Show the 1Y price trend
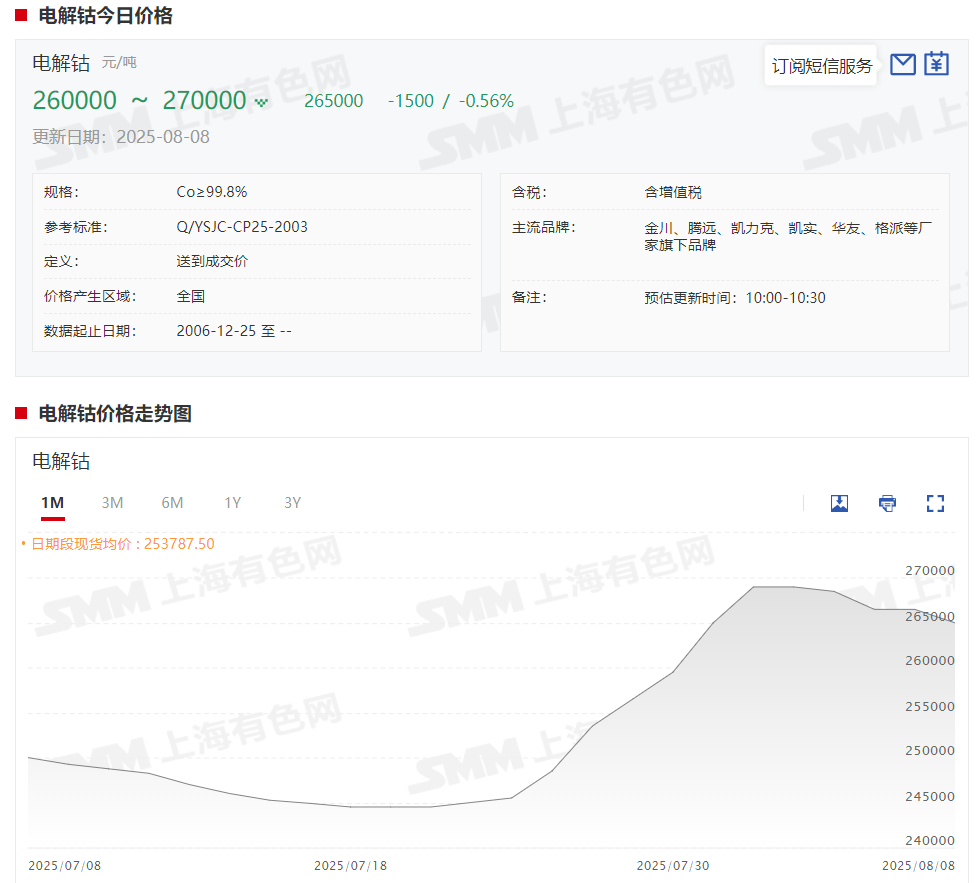 pyautogui.click(x=232, y=503)
